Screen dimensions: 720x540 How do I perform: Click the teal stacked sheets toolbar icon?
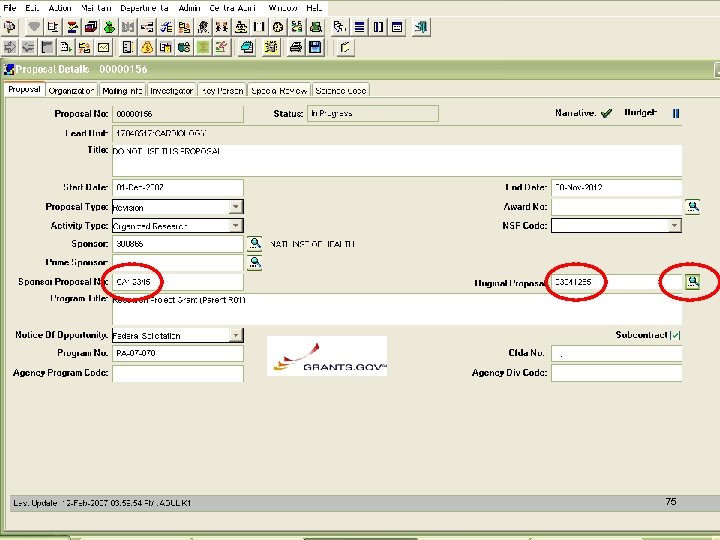(247, 47)
